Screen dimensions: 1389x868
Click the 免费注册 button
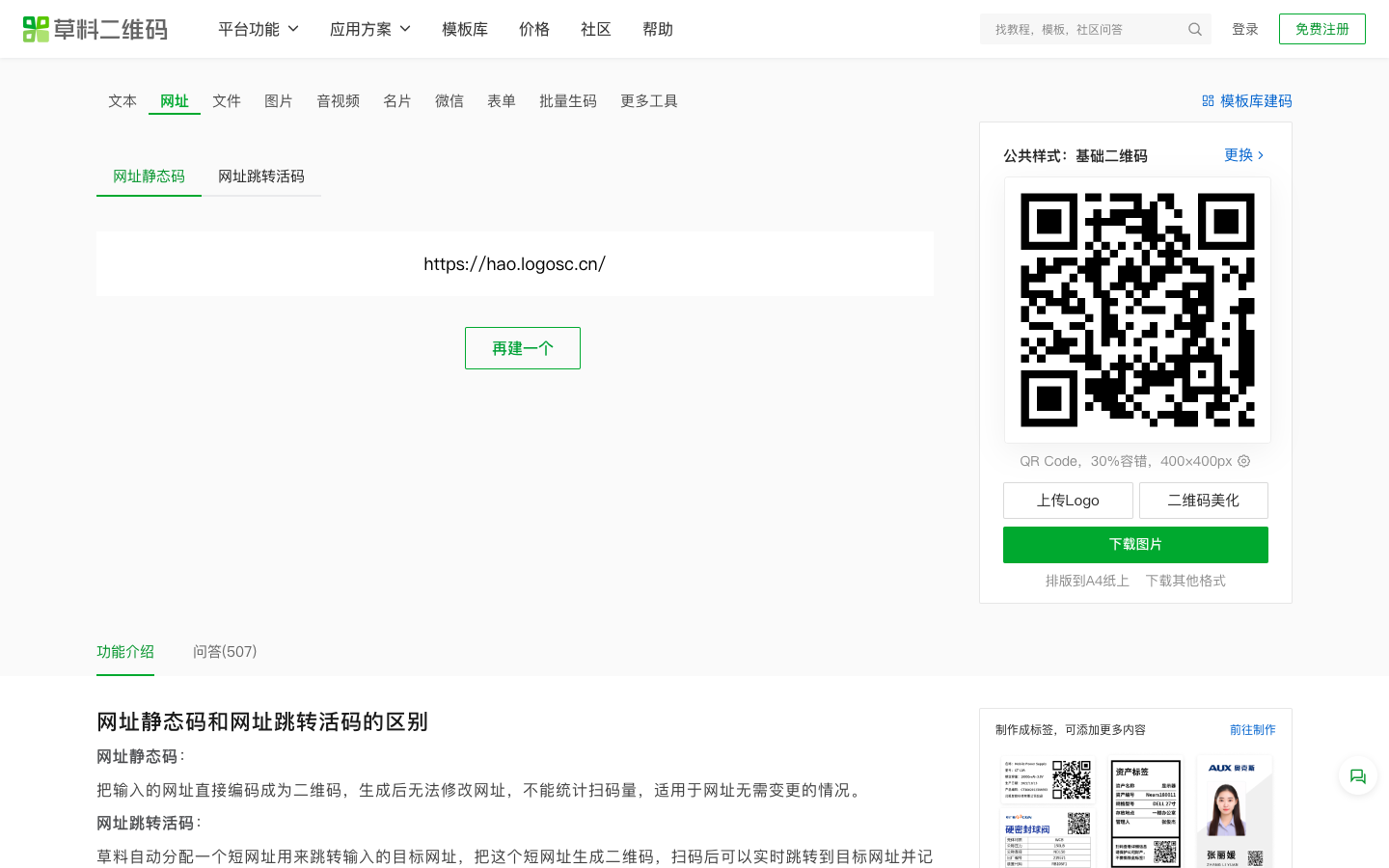coord(1321,29)
